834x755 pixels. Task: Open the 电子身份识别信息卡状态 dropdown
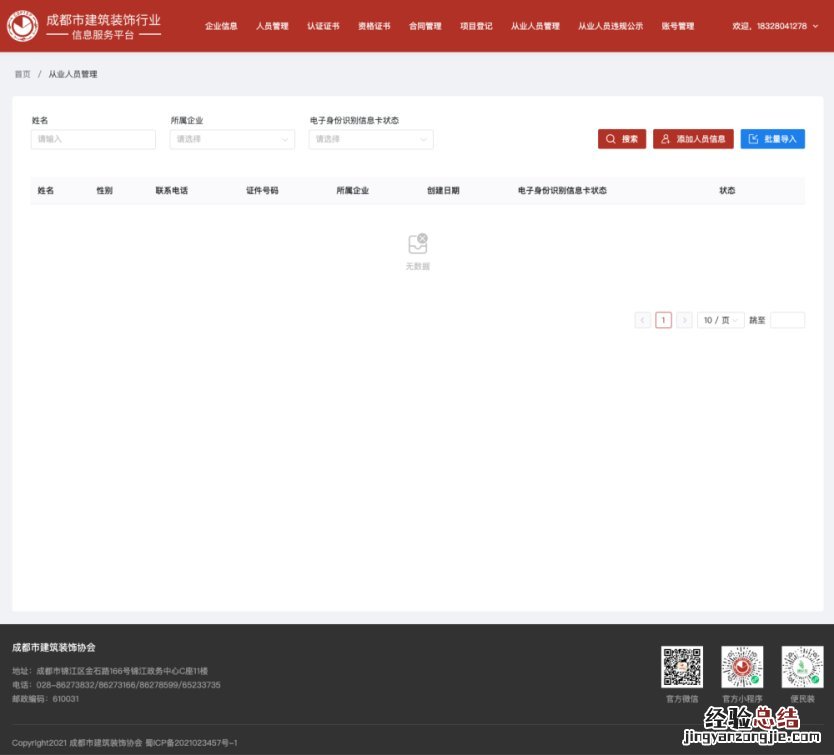(x=371, y=139)
